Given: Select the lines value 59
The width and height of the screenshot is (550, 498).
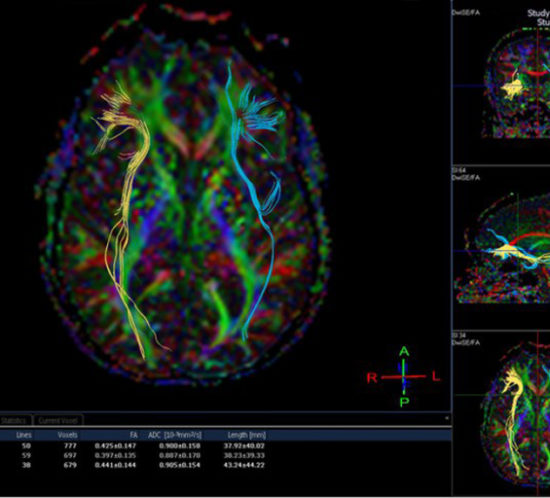Looking at the screenshot, I should [x=26, y=455].
